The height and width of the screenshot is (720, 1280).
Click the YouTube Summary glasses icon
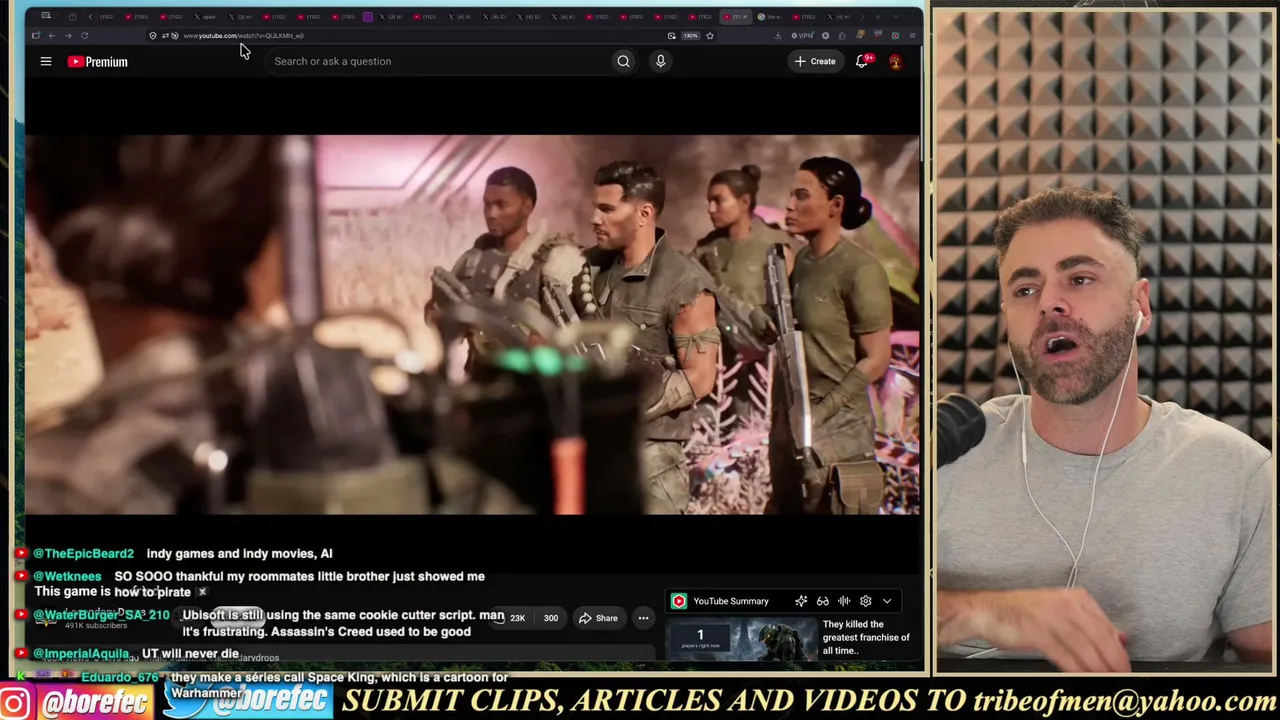[x=823, y=601]
